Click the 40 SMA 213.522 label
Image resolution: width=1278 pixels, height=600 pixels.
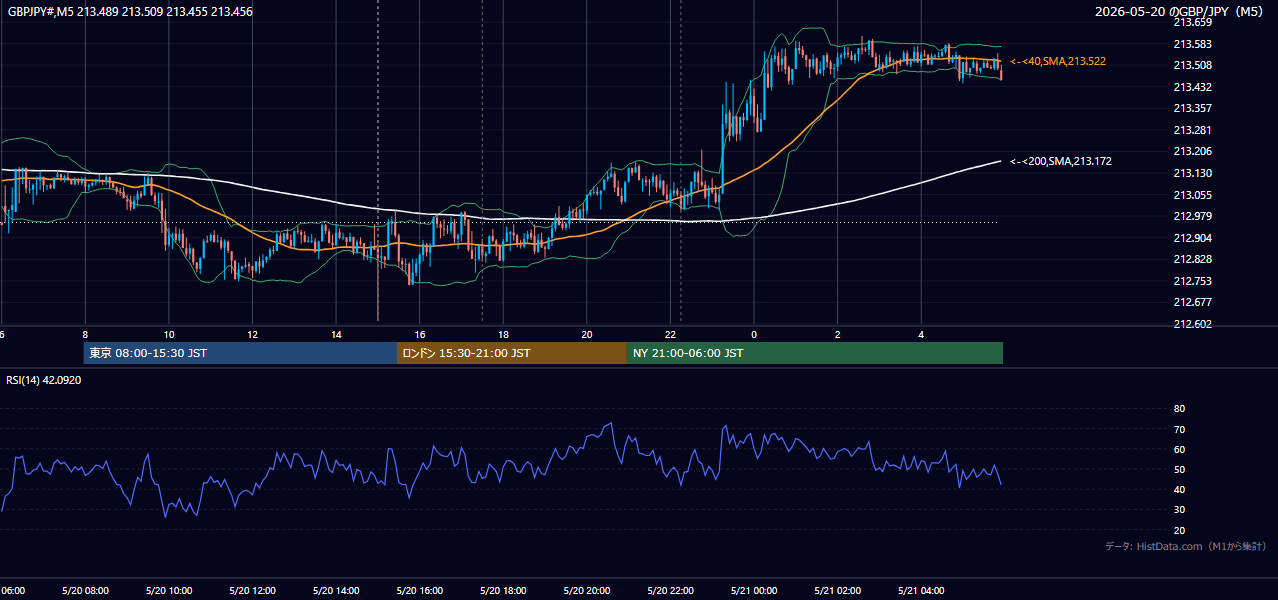(1058, 62)
